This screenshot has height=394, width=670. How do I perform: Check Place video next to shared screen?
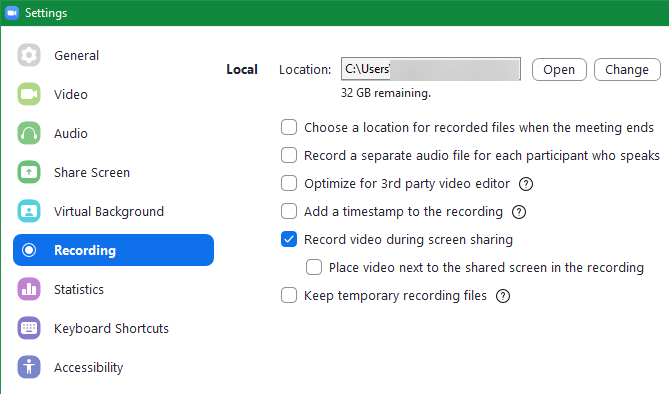314,267
